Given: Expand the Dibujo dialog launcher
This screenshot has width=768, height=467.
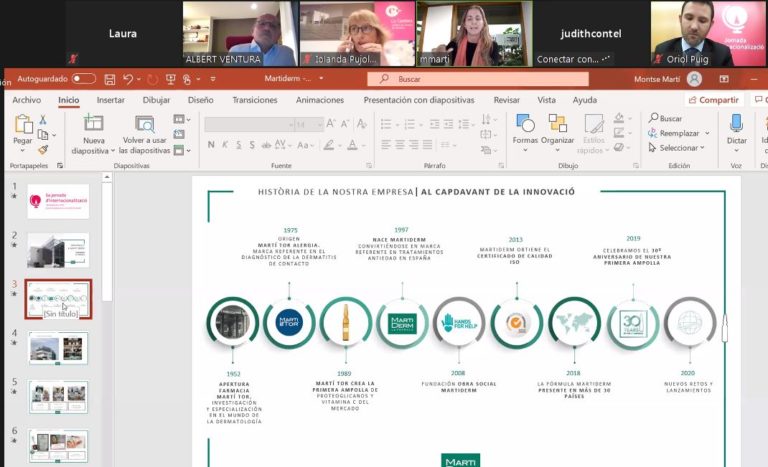Looking at the screenshot, I should click(x=636, y=166).
